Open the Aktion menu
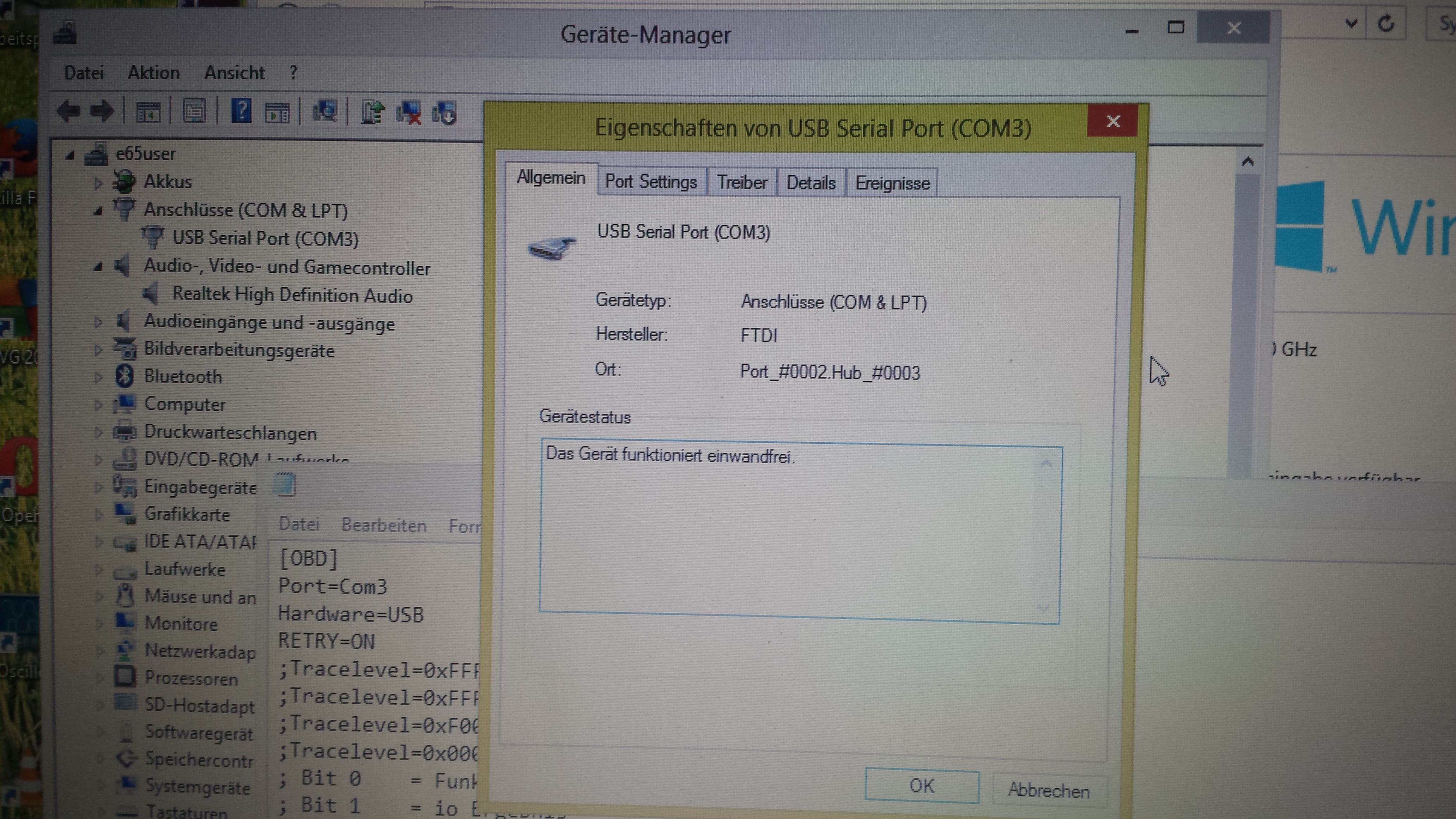Viewport: 1456px width, 819px height. click(x=153, y=73)
